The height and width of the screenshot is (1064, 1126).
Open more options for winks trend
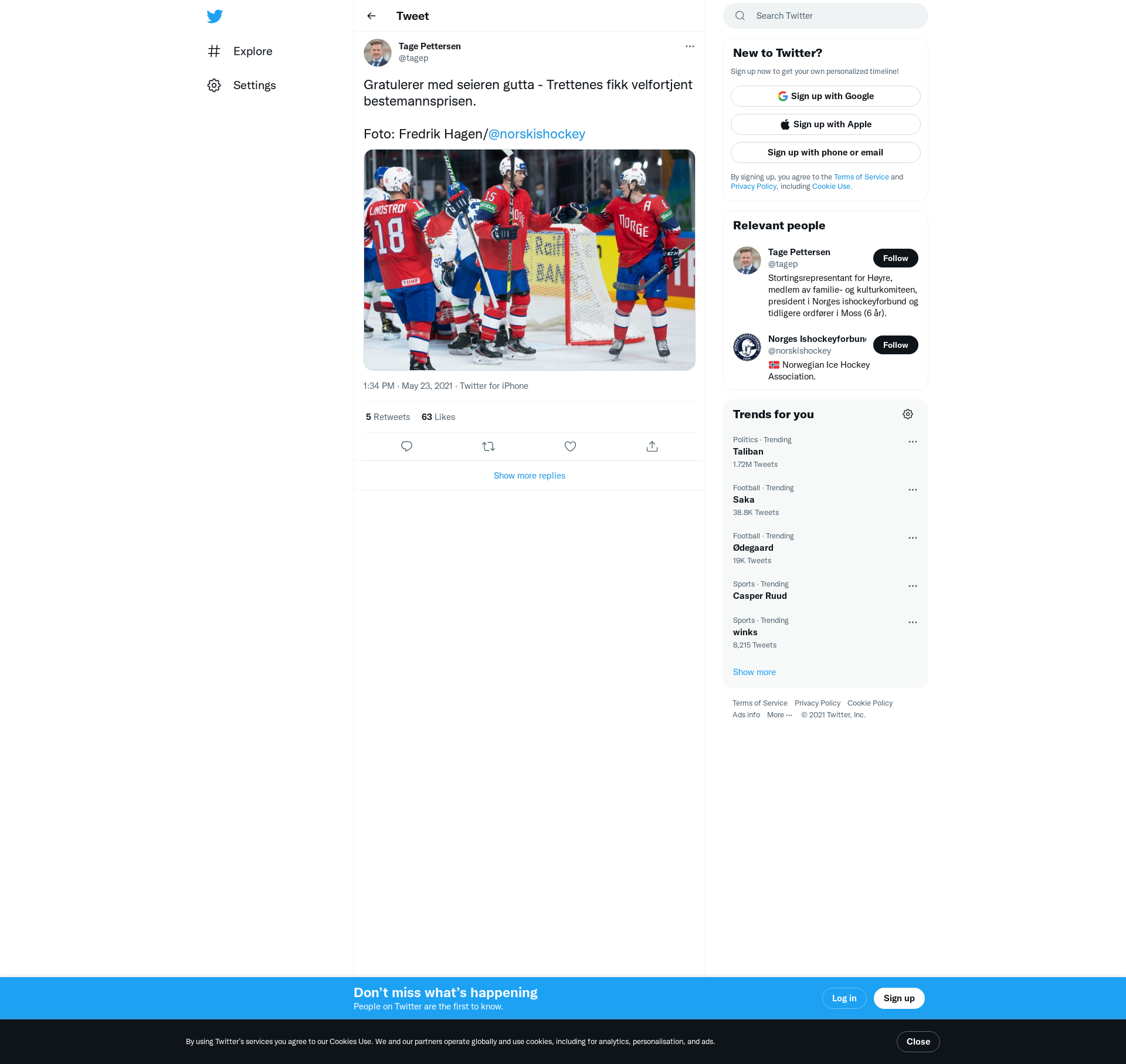coord(913,622)
